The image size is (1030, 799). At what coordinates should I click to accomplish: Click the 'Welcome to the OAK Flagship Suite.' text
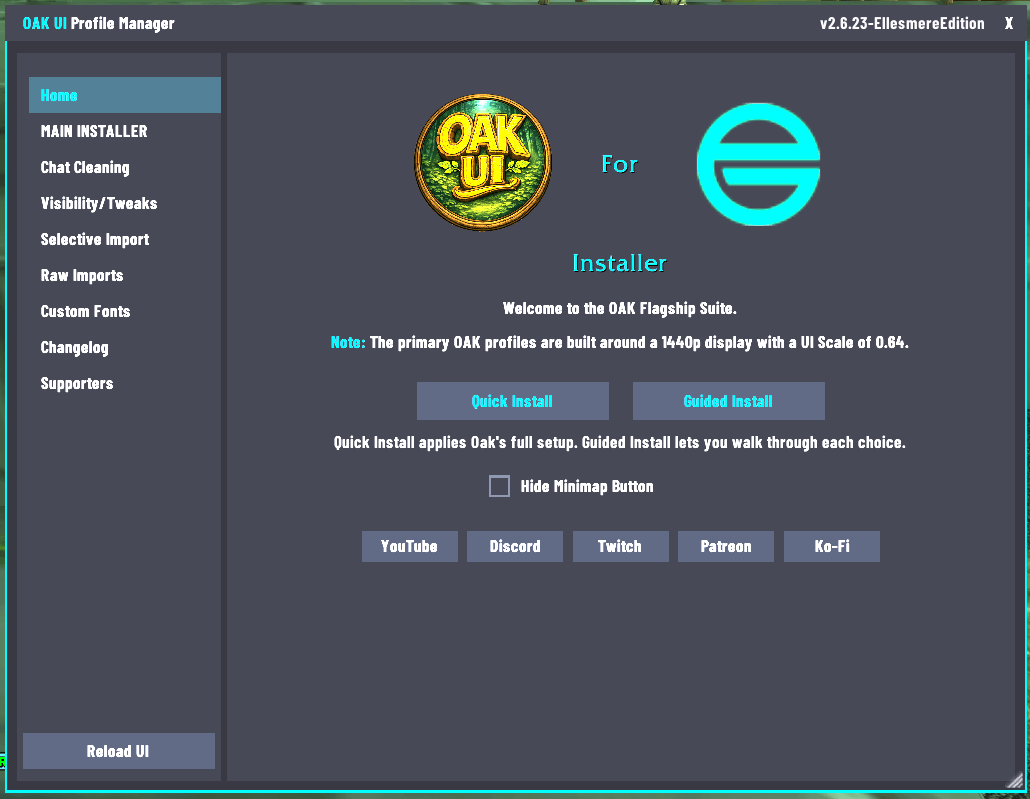coord(619,308)
